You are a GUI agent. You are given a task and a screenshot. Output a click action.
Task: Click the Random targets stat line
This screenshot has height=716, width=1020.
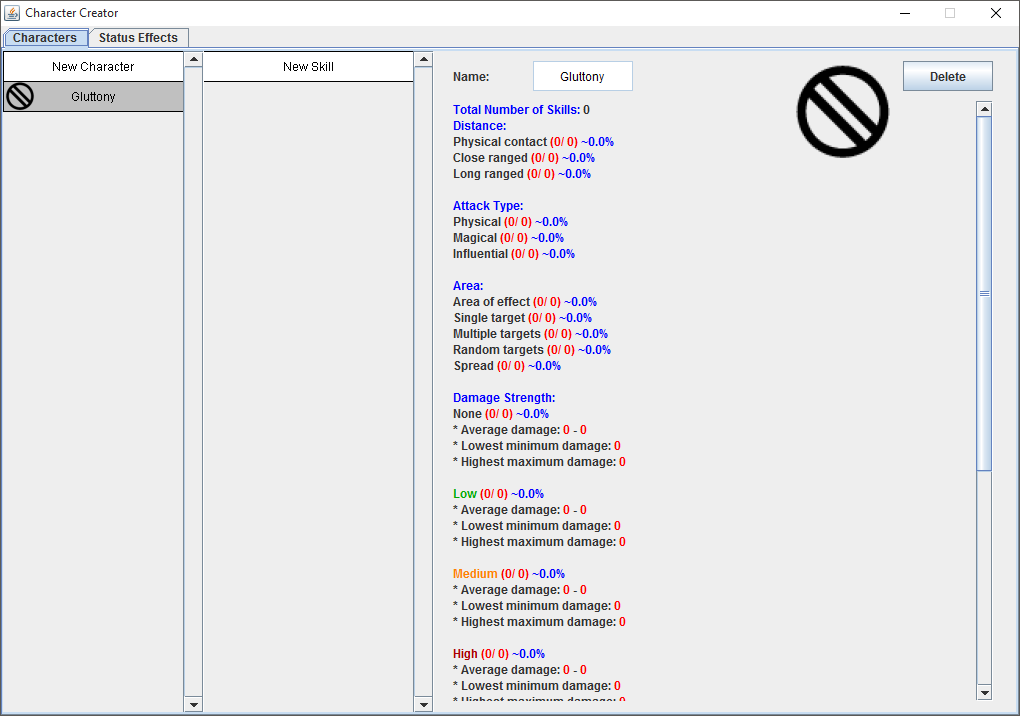coord(532,350)
